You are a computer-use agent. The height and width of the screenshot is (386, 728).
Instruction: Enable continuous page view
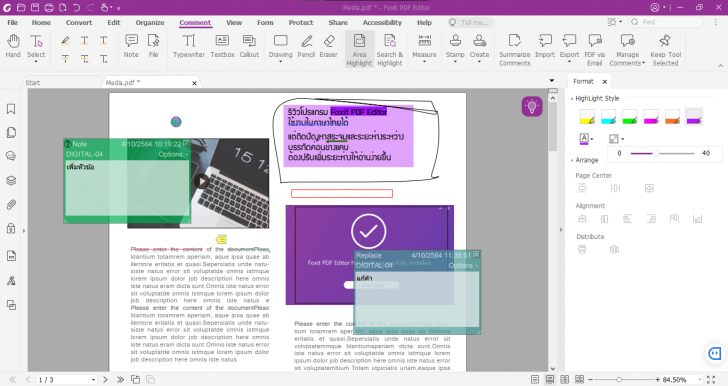[550, 379]
